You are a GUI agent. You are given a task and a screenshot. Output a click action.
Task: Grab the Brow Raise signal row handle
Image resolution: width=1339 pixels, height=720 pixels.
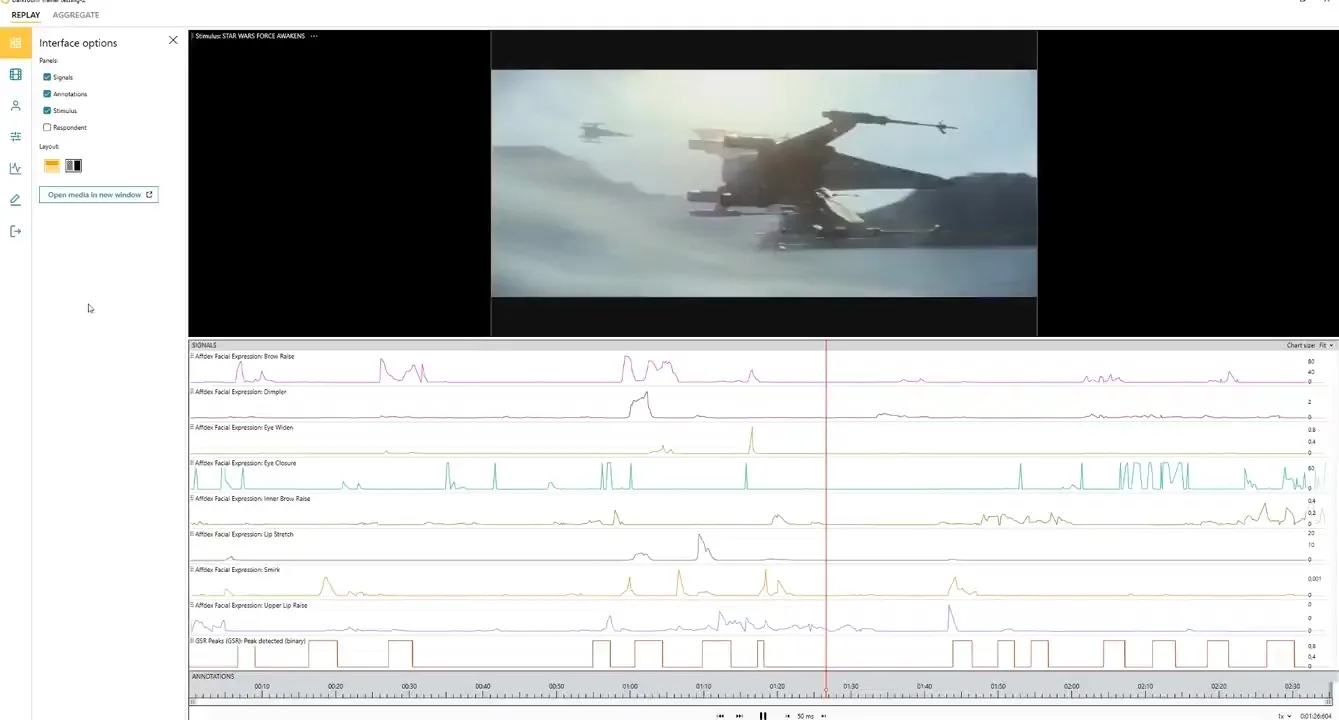[x=192, y=356]
